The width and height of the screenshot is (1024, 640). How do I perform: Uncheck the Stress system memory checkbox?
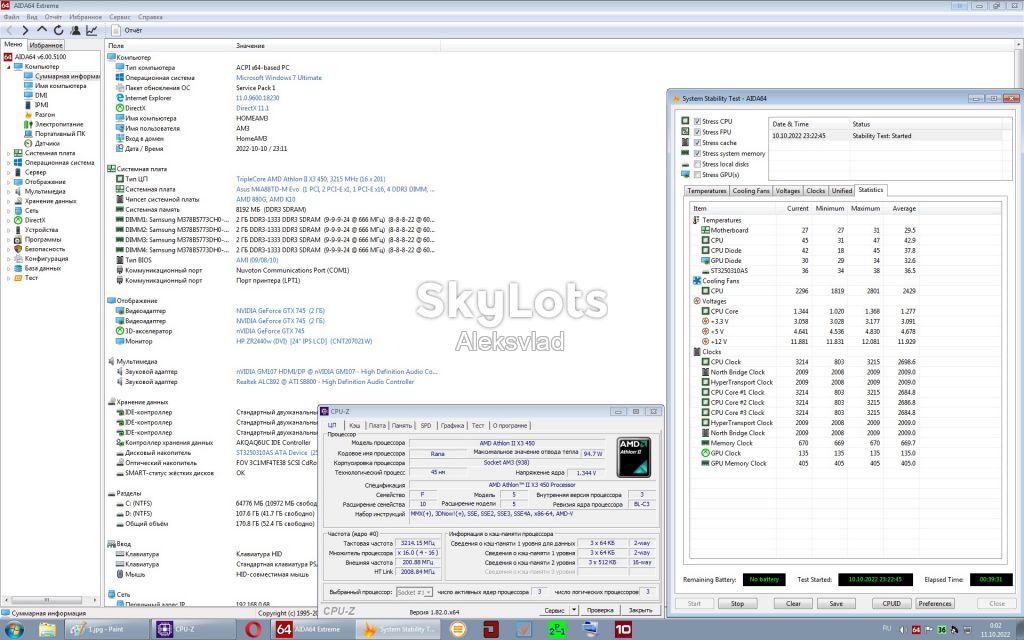697,153
